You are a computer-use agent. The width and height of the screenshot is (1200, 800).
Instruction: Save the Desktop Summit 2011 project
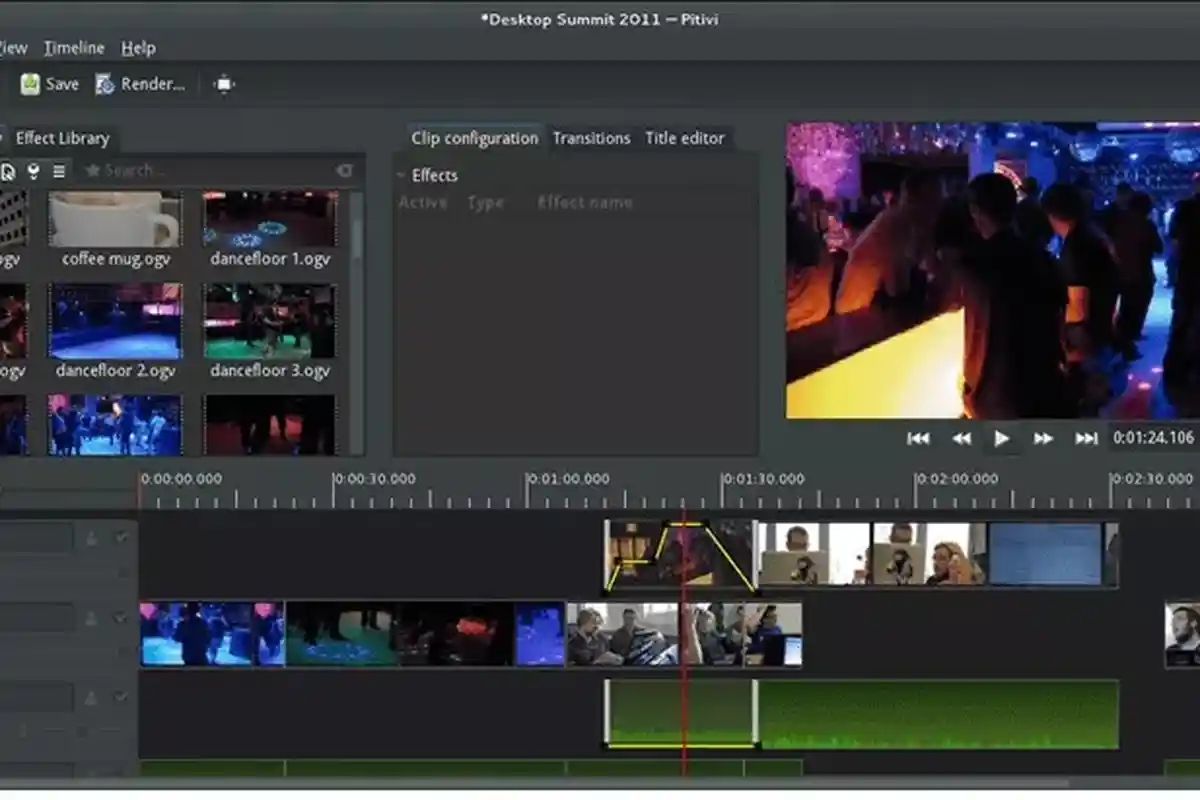[48, 84]
